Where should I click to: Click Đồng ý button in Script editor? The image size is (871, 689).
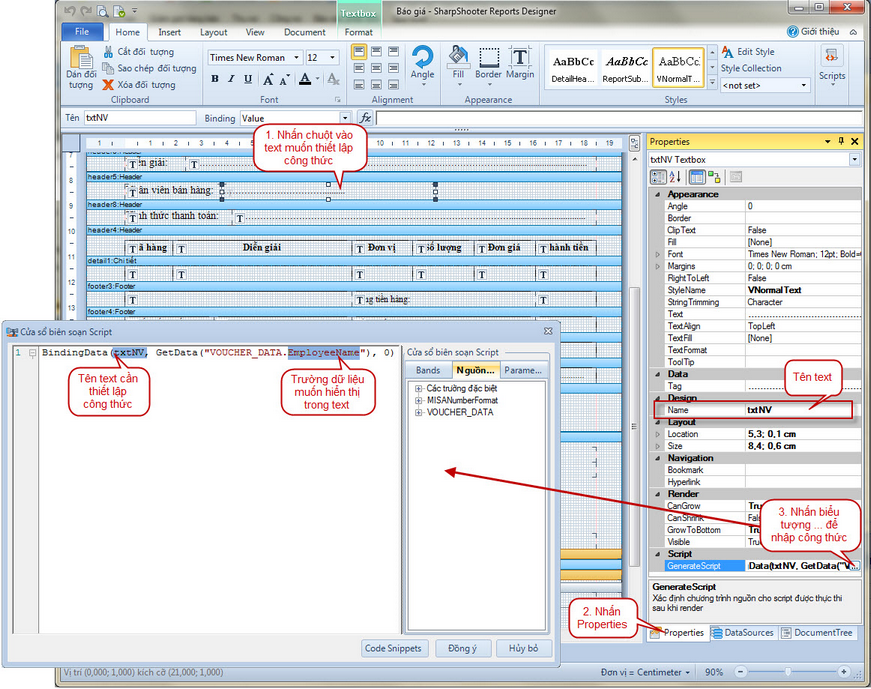462,648
